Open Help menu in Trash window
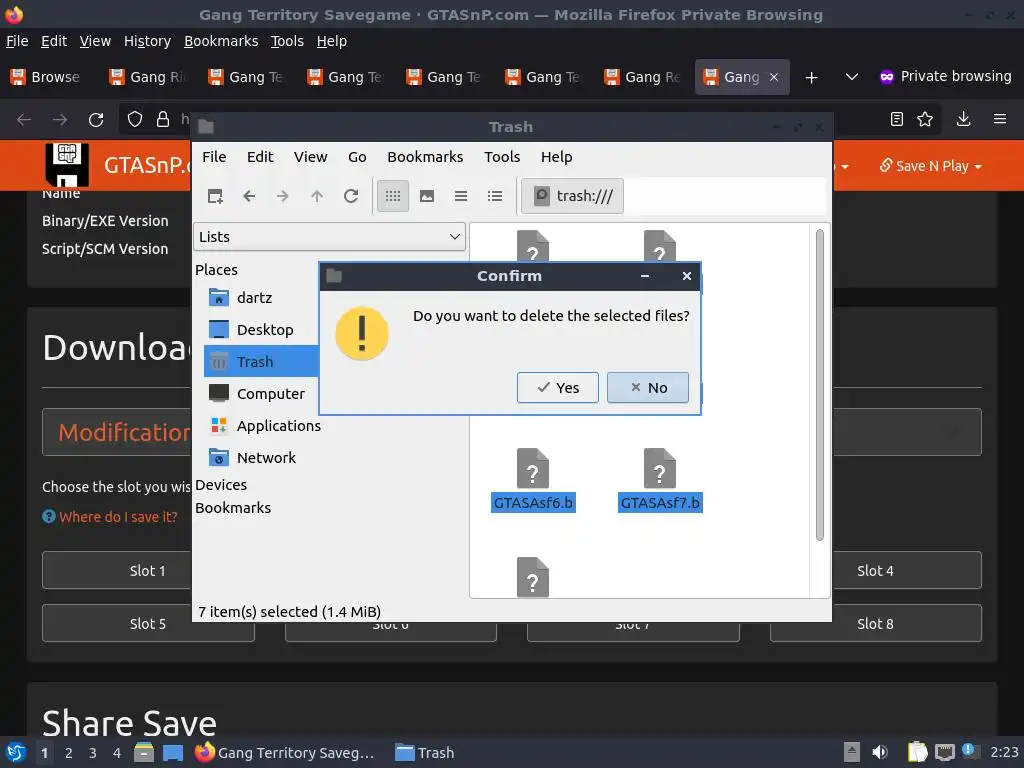This screenshot has height=768, width=1024. [x=556, y=157]
